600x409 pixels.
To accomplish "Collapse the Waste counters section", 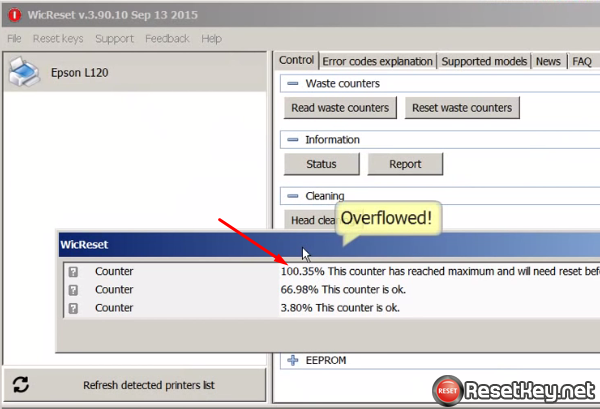I will pos(293,83).
